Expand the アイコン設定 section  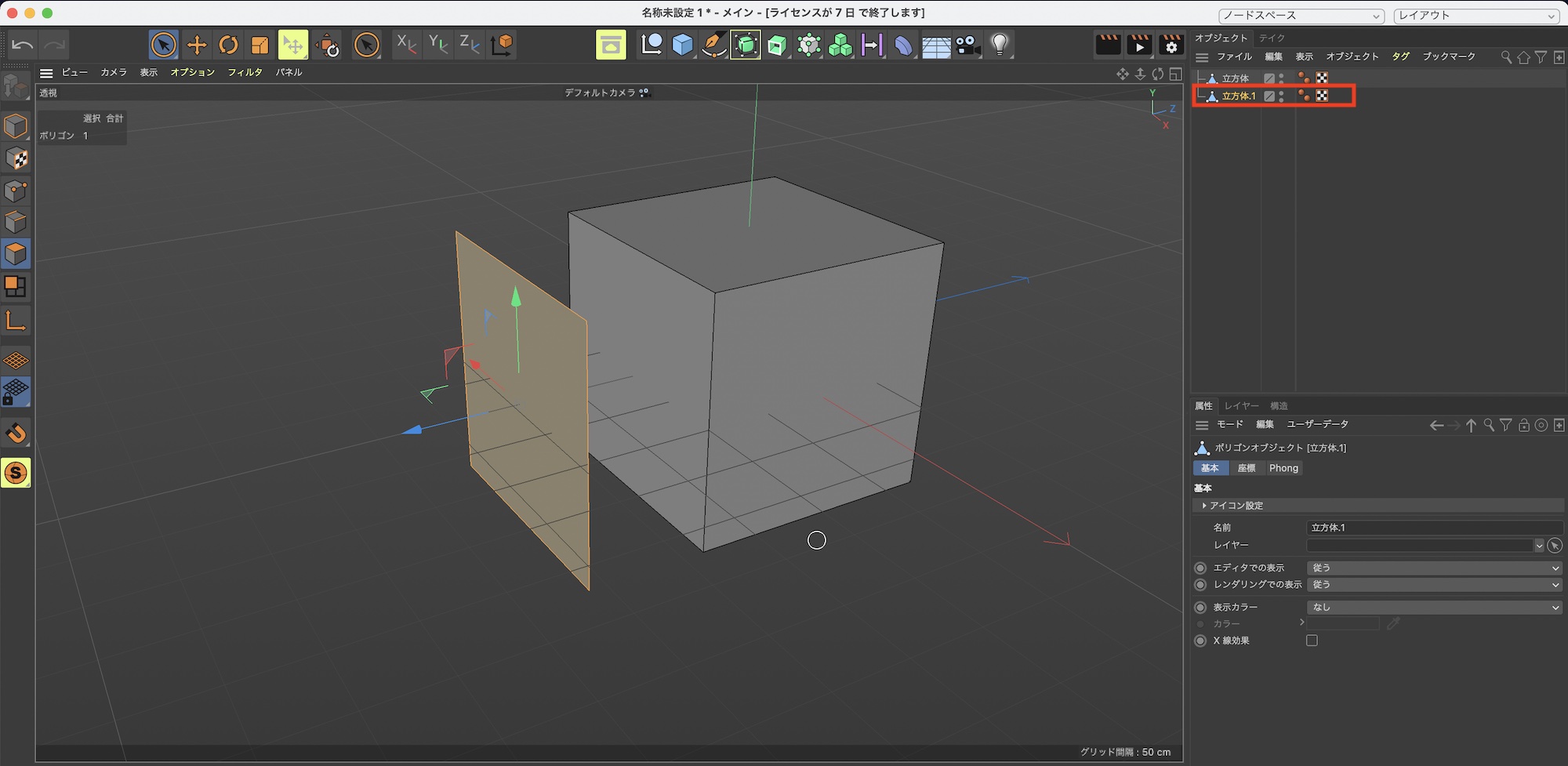tap(1236, 506)
